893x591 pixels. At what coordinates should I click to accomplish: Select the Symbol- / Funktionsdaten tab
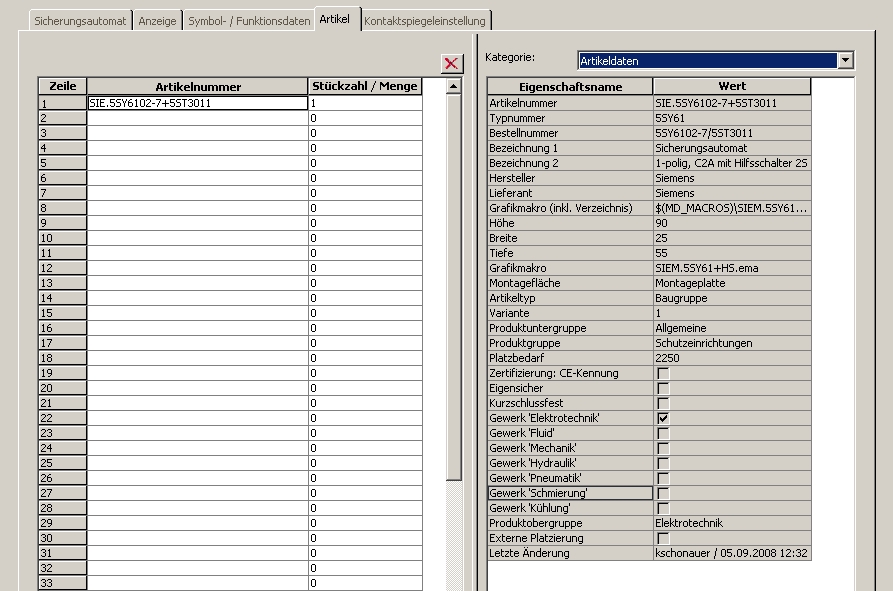point(249,21)
